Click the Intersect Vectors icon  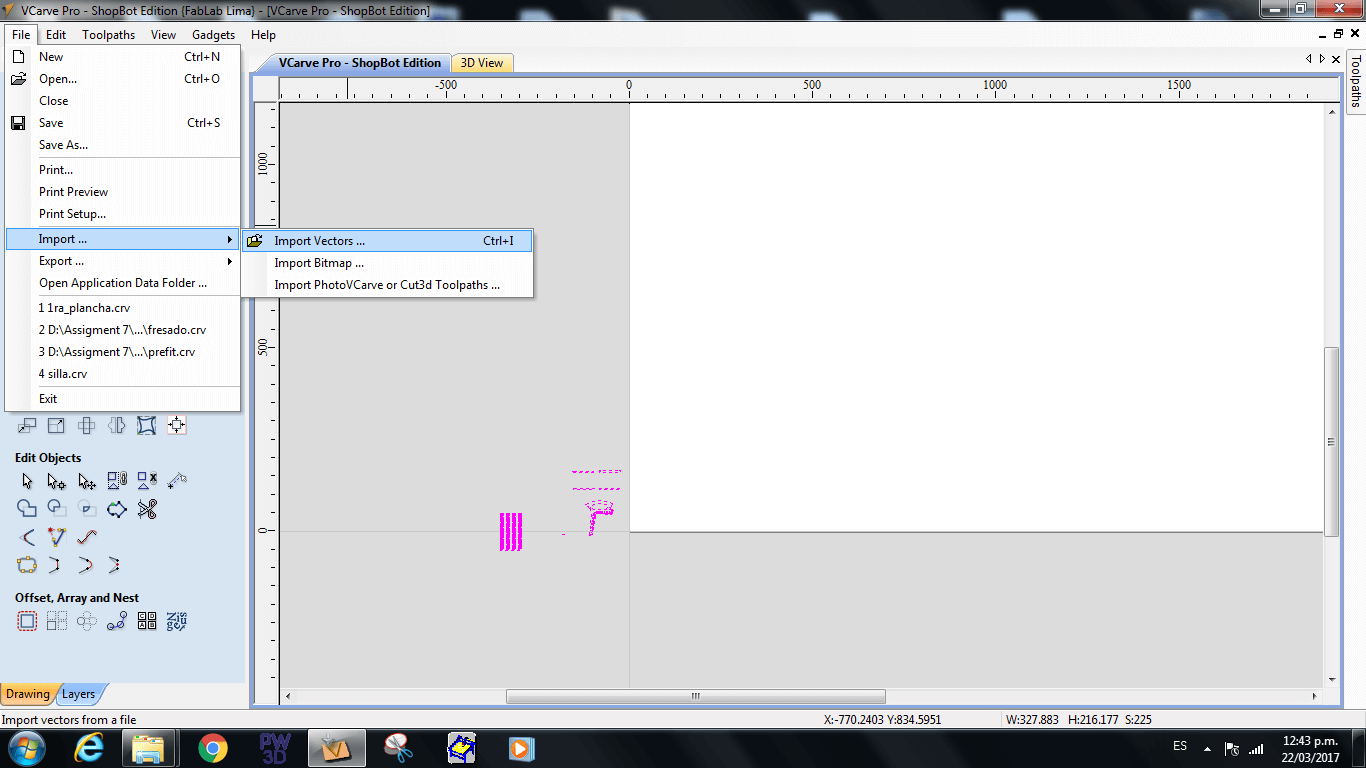click(87, 509)
